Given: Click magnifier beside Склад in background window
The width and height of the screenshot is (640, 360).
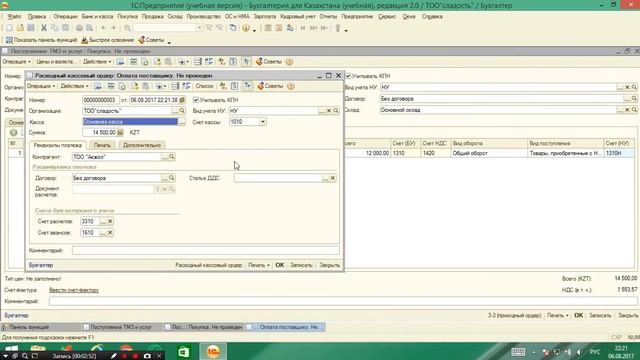Looking at the screenshot, I should point(634,110).
